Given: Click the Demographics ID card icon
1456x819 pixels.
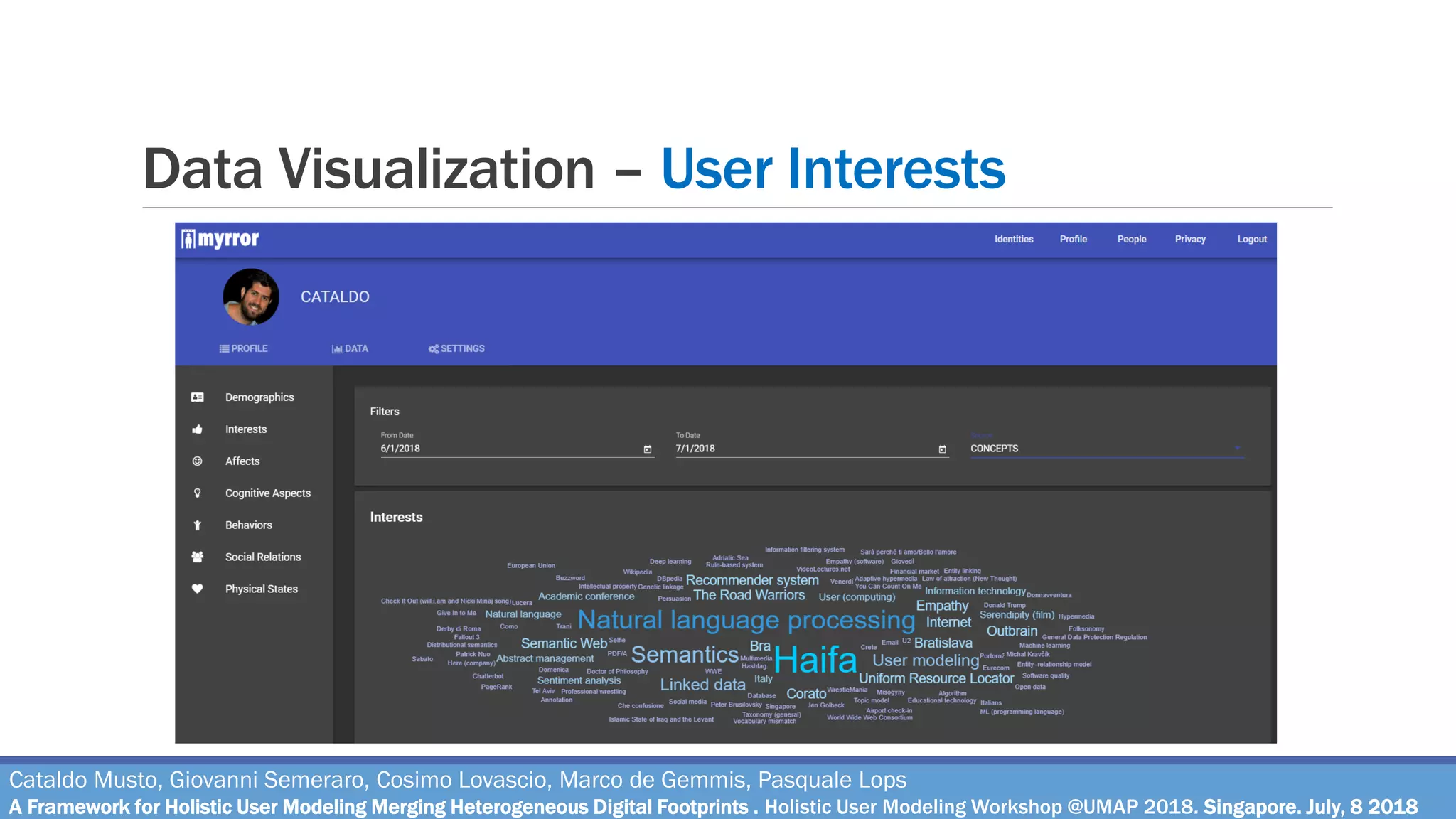Looking at the screenshot, I should [198, 397].
